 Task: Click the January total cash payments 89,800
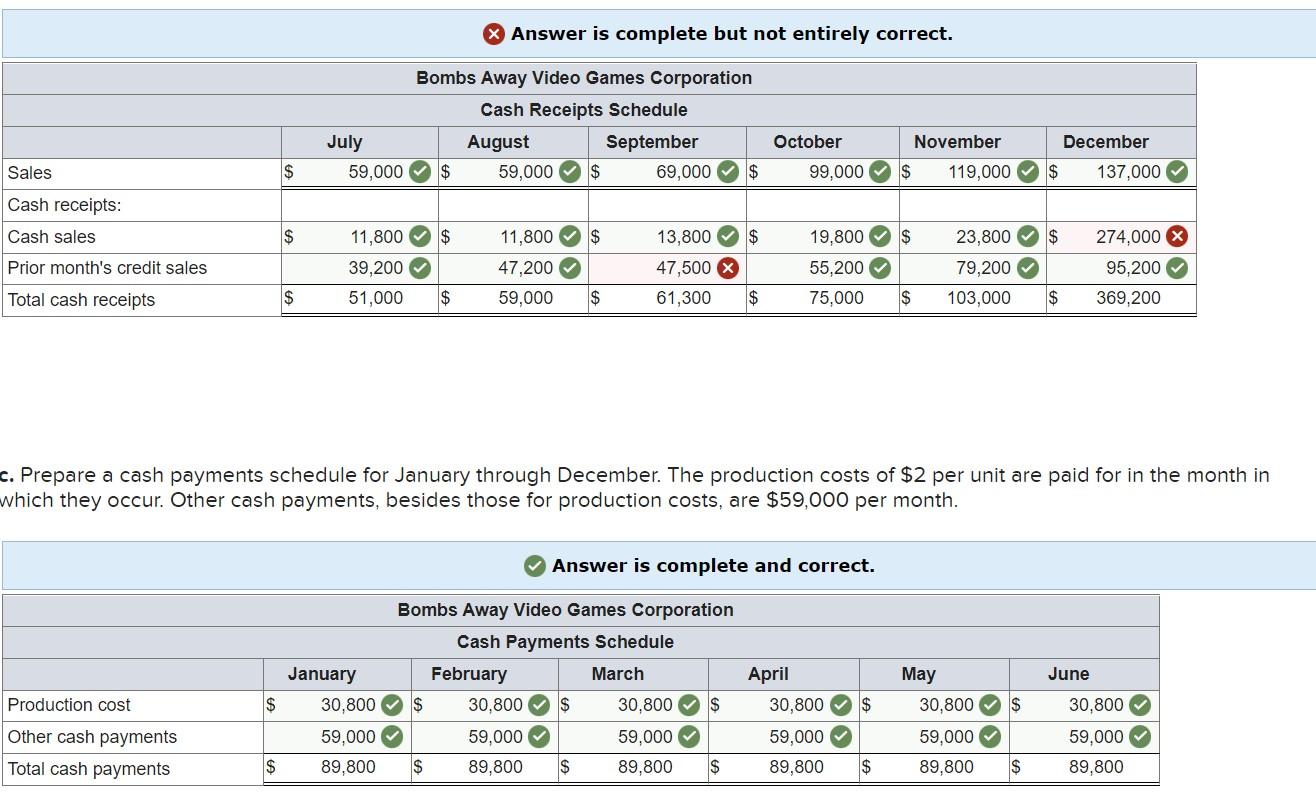tap(348, 767)
